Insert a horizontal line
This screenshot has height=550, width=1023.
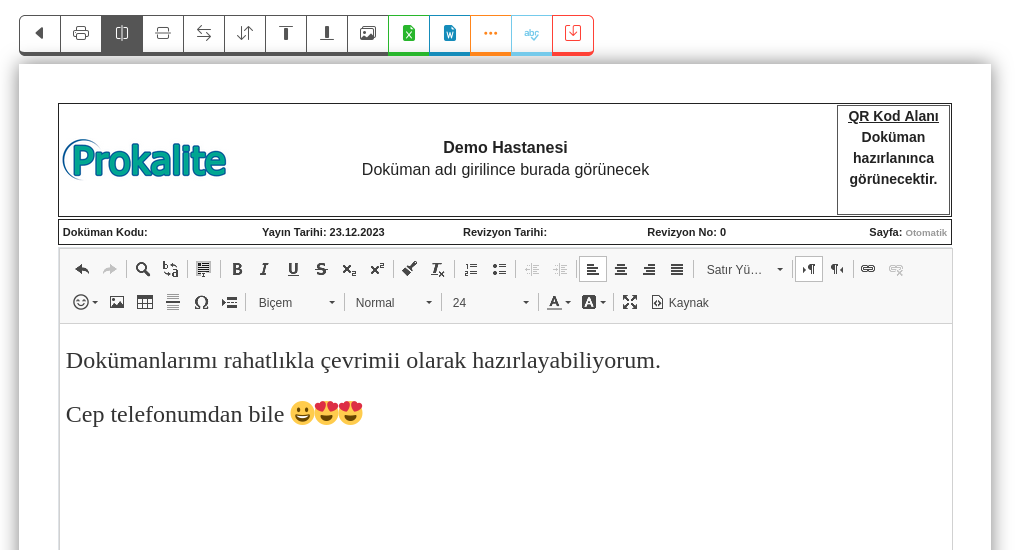tap(173, 302)
